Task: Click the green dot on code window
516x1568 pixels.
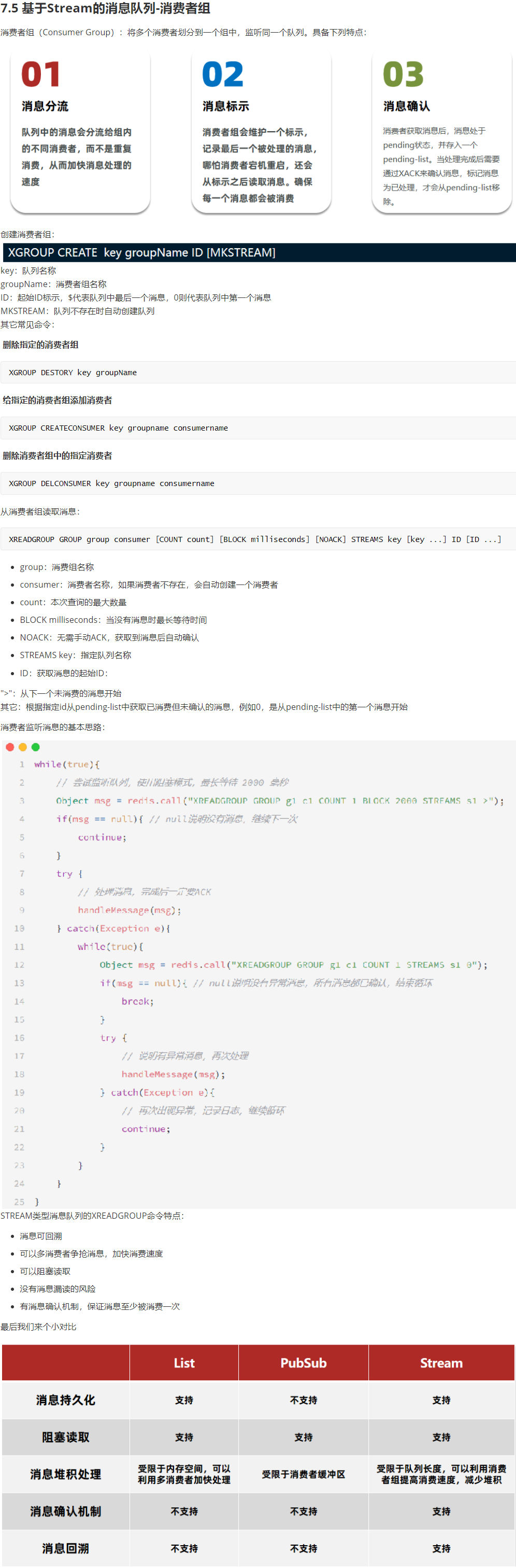Action: tap(35, 747)
